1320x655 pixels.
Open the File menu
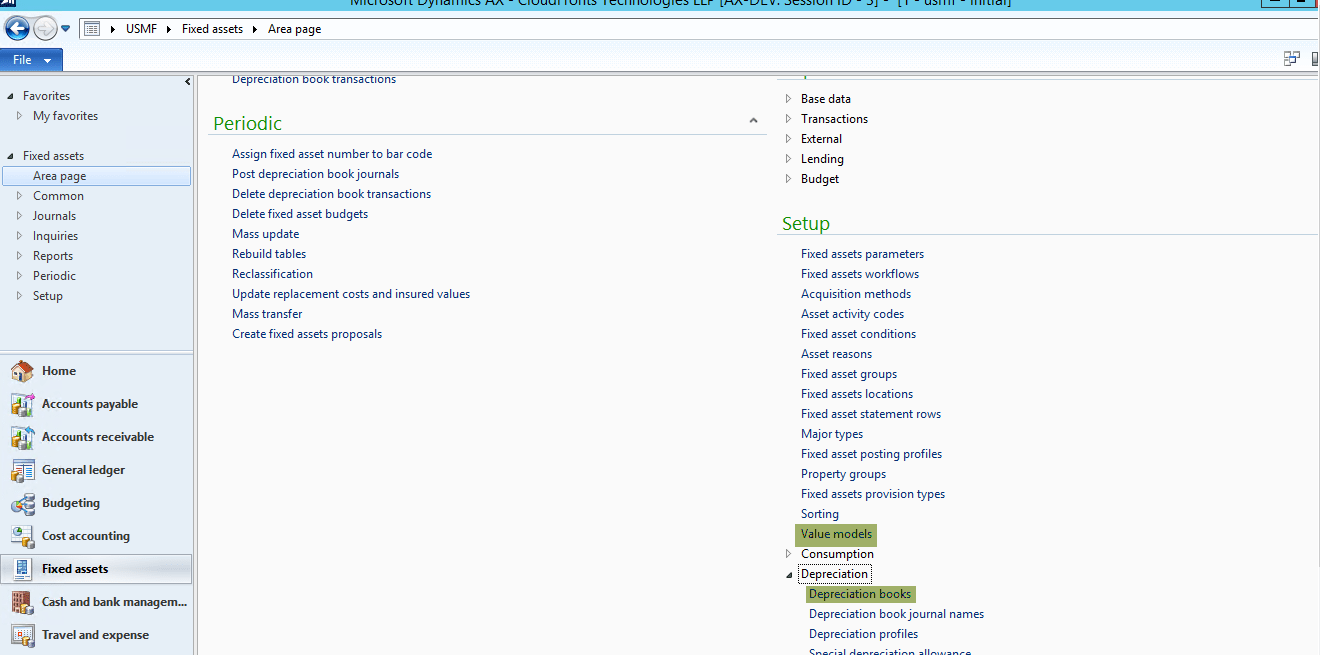(31, 60)
